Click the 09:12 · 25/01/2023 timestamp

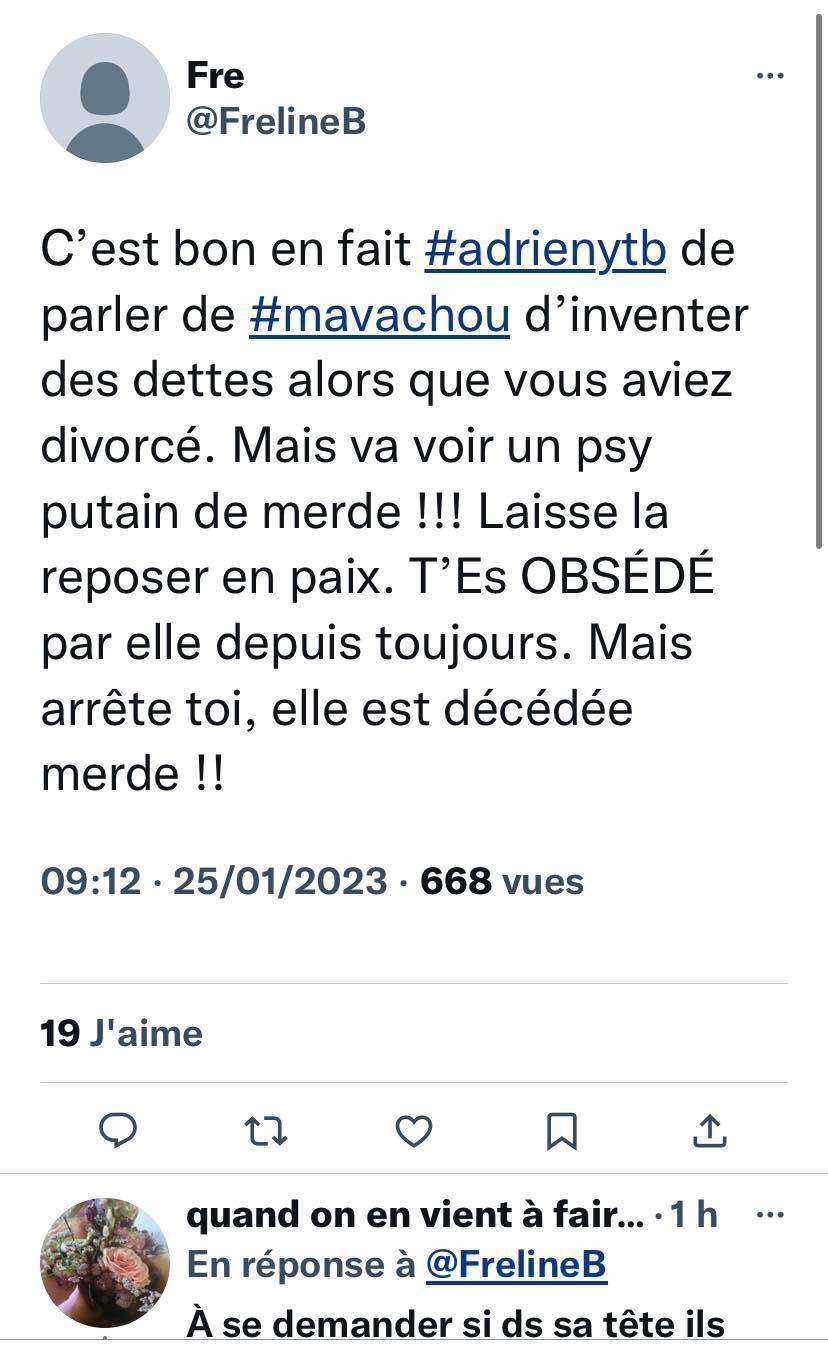214,881
